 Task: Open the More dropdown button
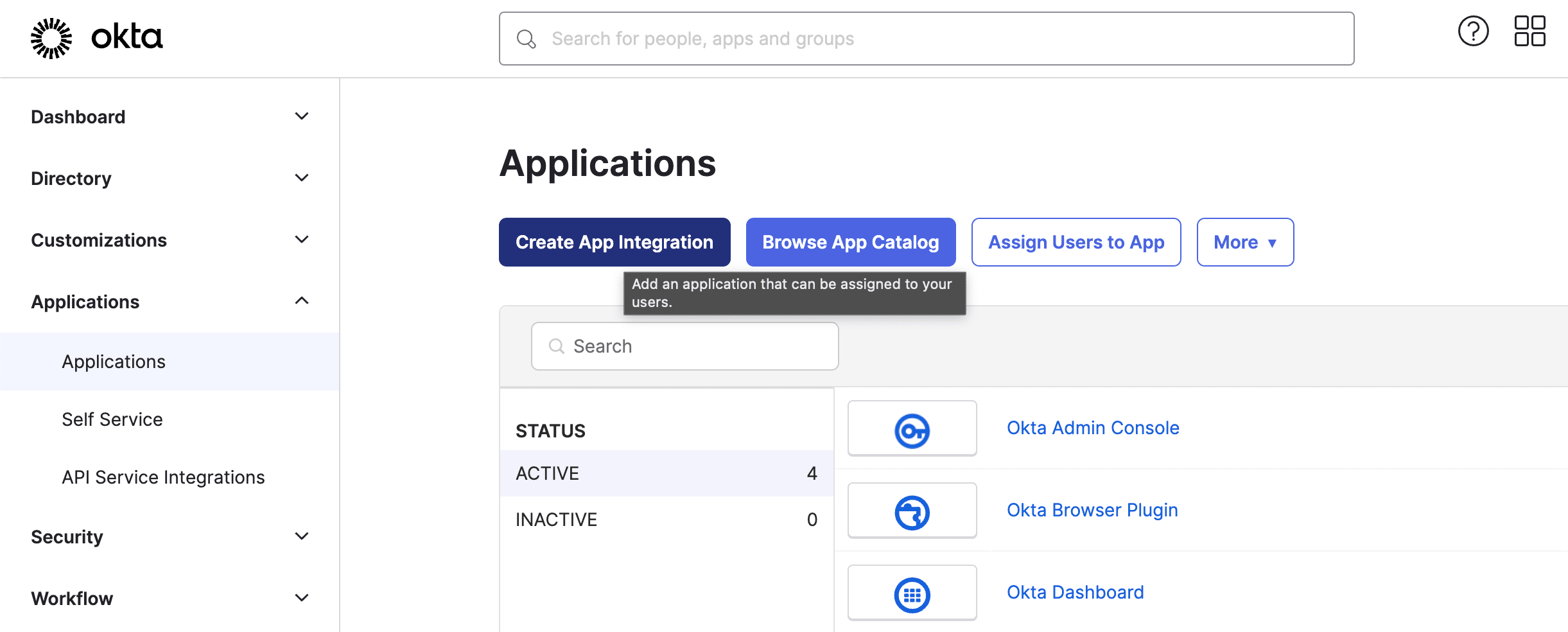tap(1244, 242)
